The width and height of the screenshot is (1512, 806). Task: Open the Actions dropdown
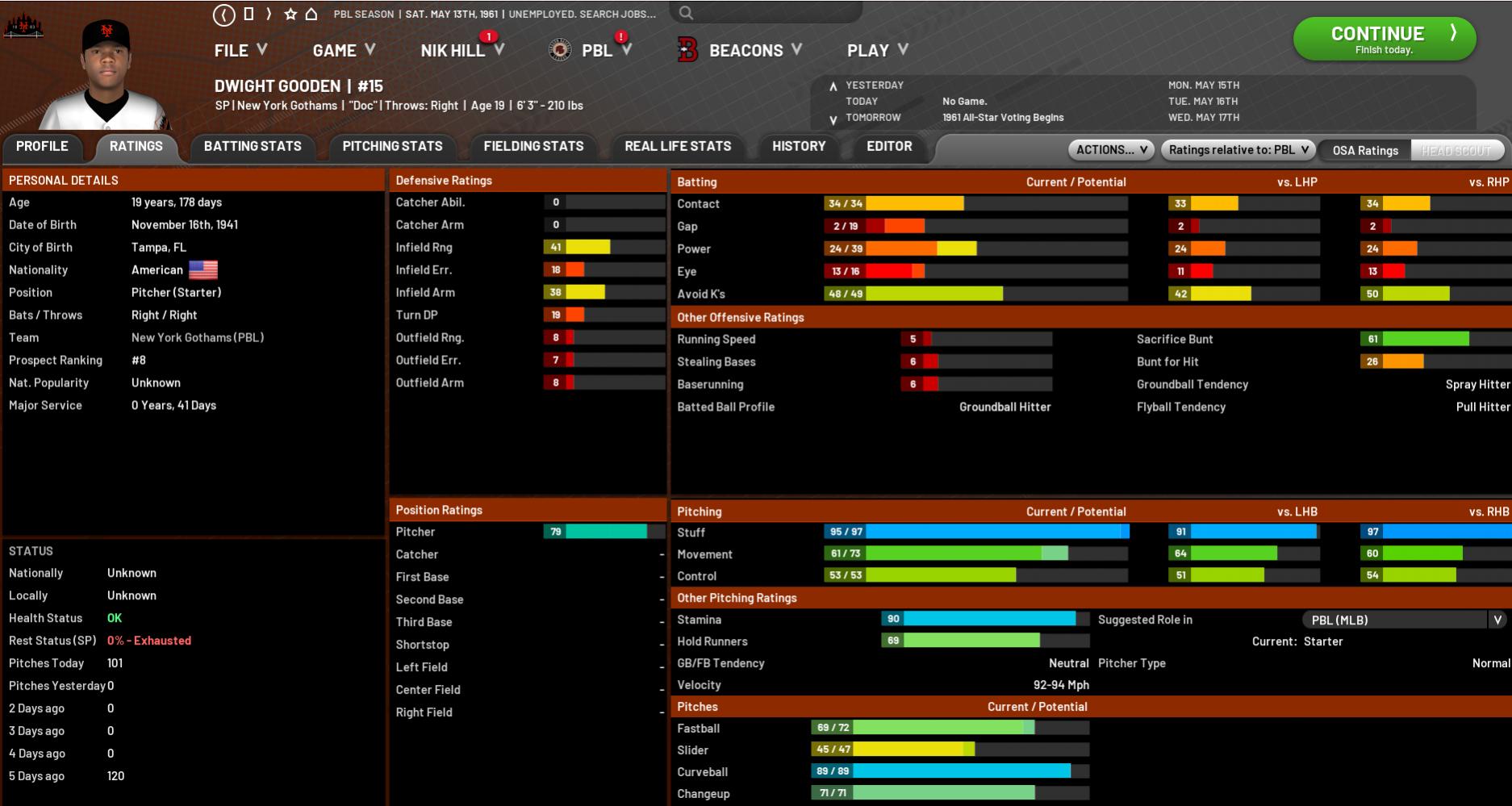coord(1111,150)
